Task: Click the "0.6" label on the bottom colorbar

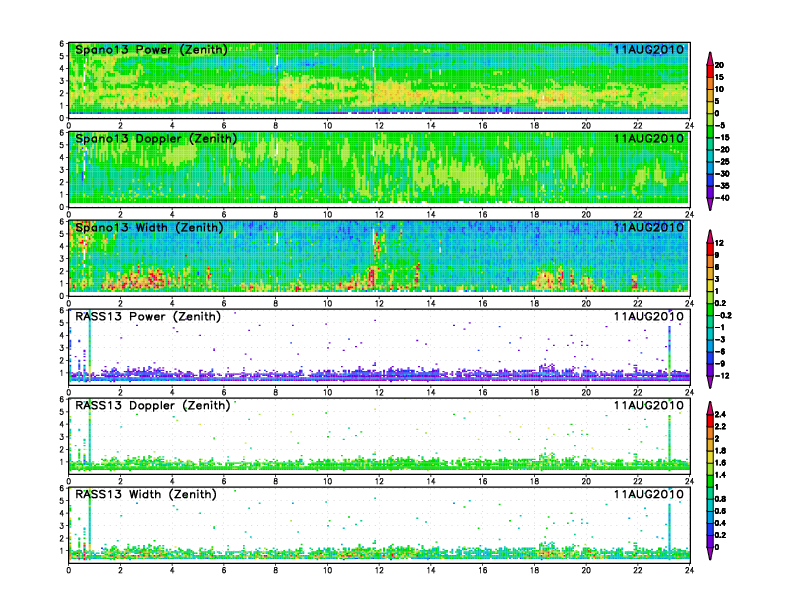Action: 720,511
